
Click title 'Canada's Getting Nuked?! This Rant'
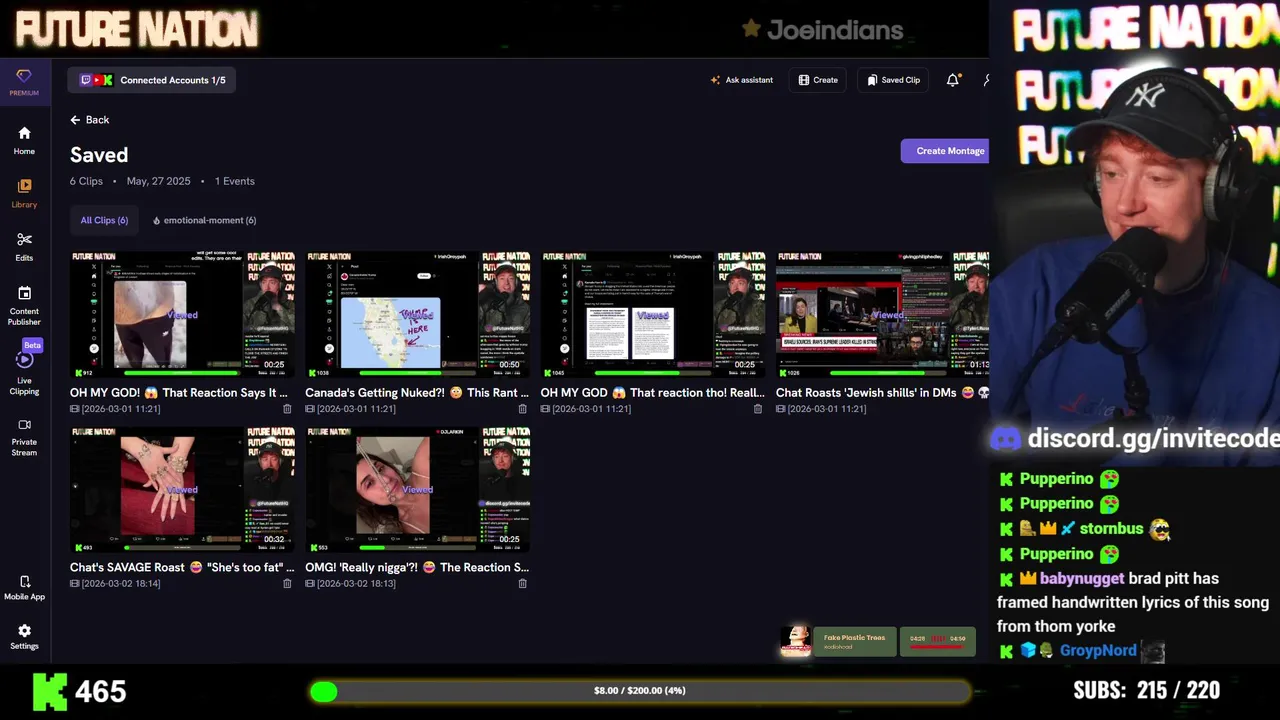[x=417, y=393]
